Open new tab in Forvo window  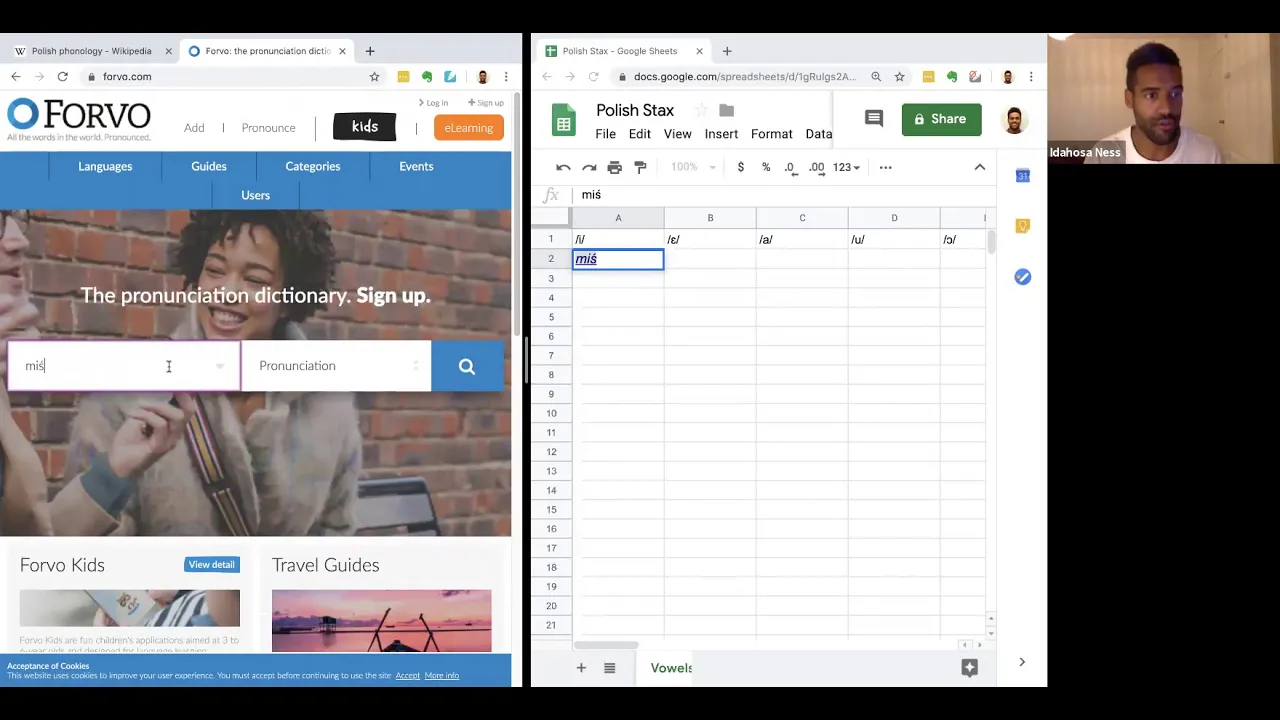tap(370, 51)
